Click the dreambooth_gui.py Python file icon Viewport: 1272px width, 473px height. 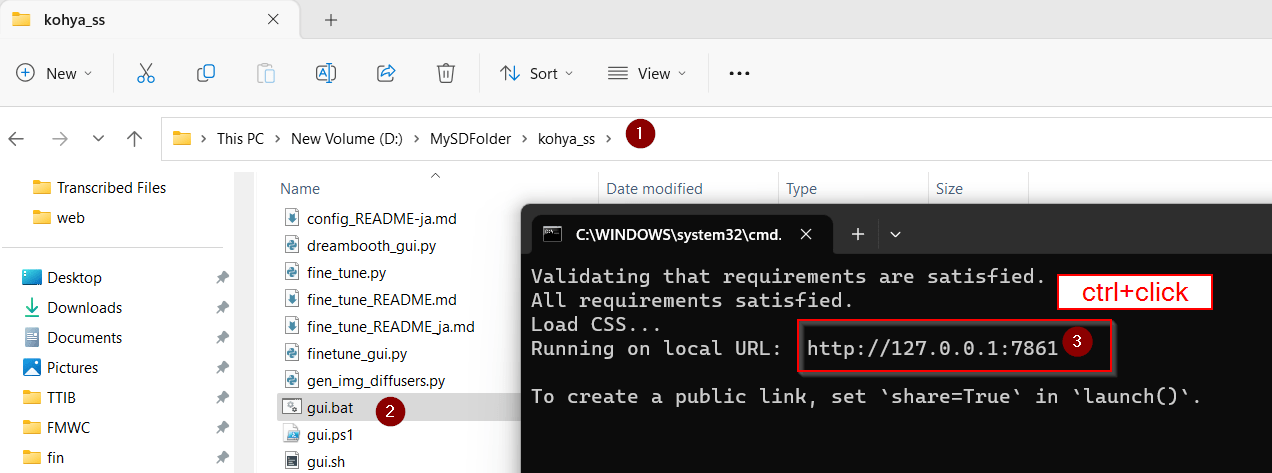click(x=291, y=245)
